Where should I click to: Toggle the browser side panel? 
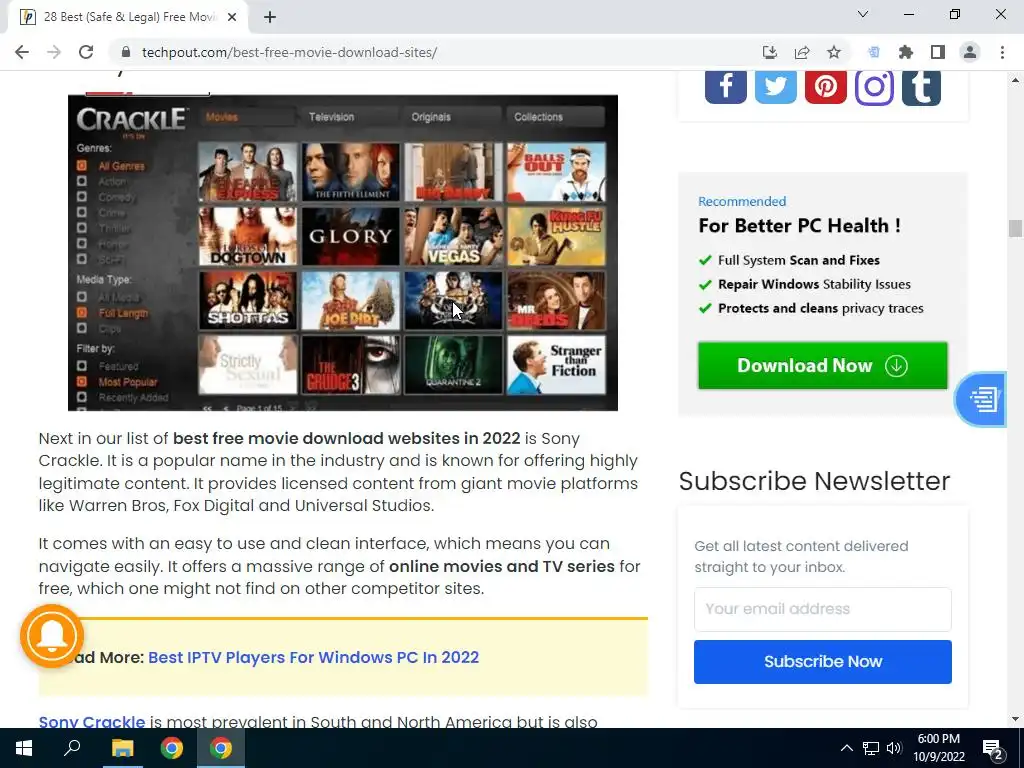pos(938,52)
